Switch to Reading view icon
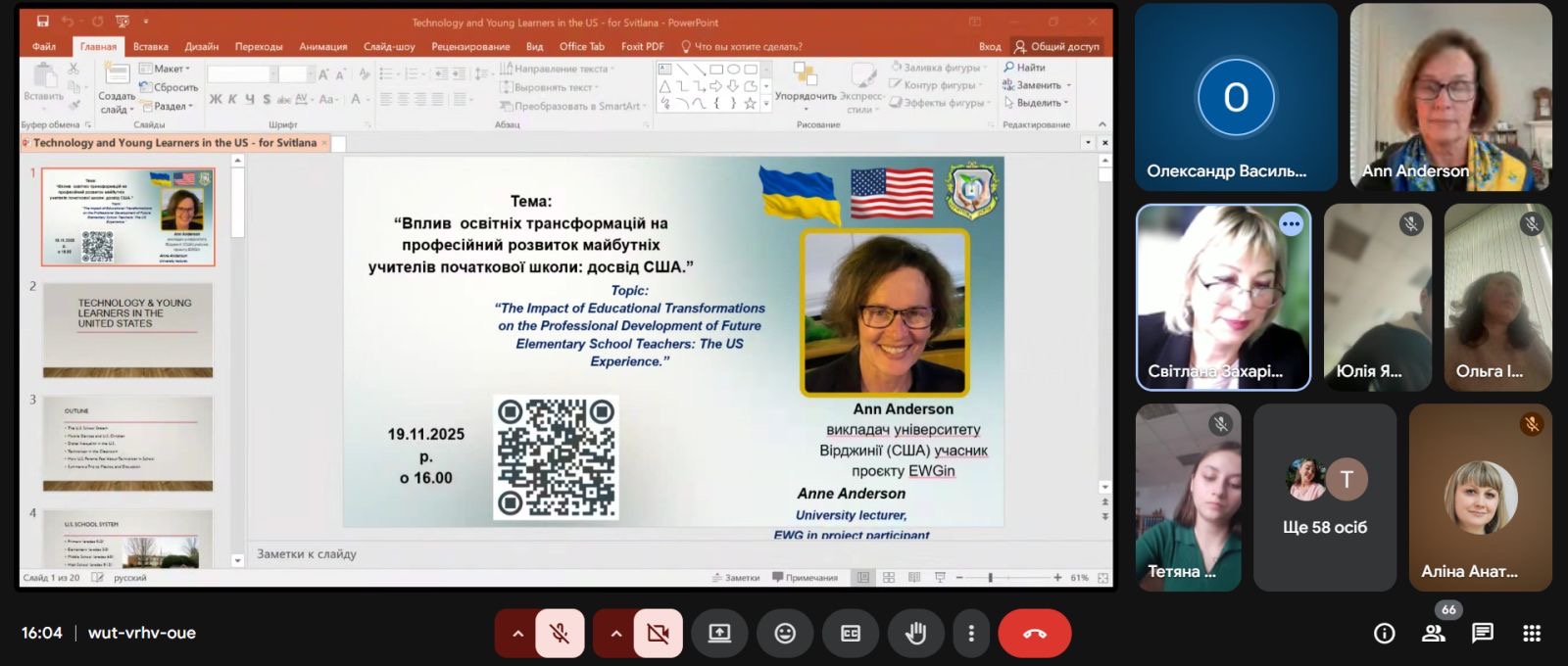The image size is (1568, 666). click(x=914, y=578)
